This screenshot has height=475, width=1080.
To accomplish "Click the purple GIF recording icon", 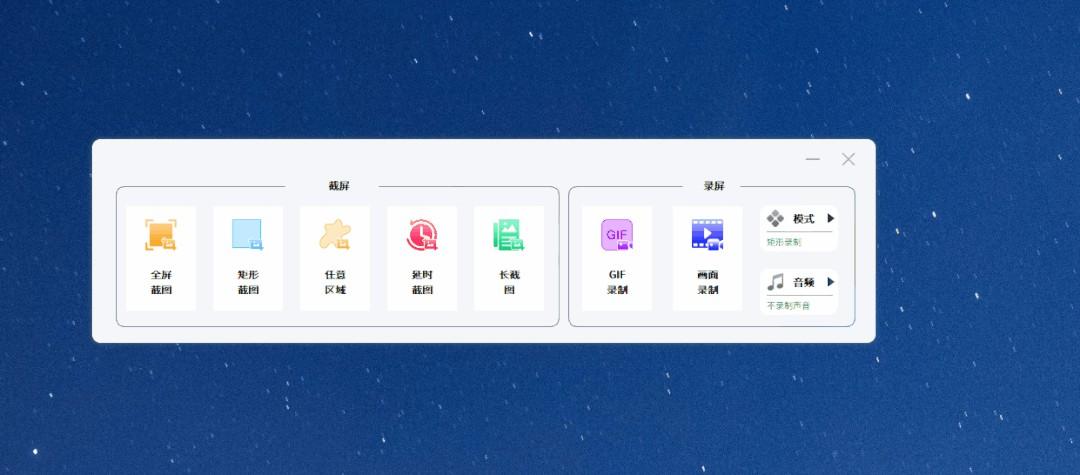I will click(617, 235).
